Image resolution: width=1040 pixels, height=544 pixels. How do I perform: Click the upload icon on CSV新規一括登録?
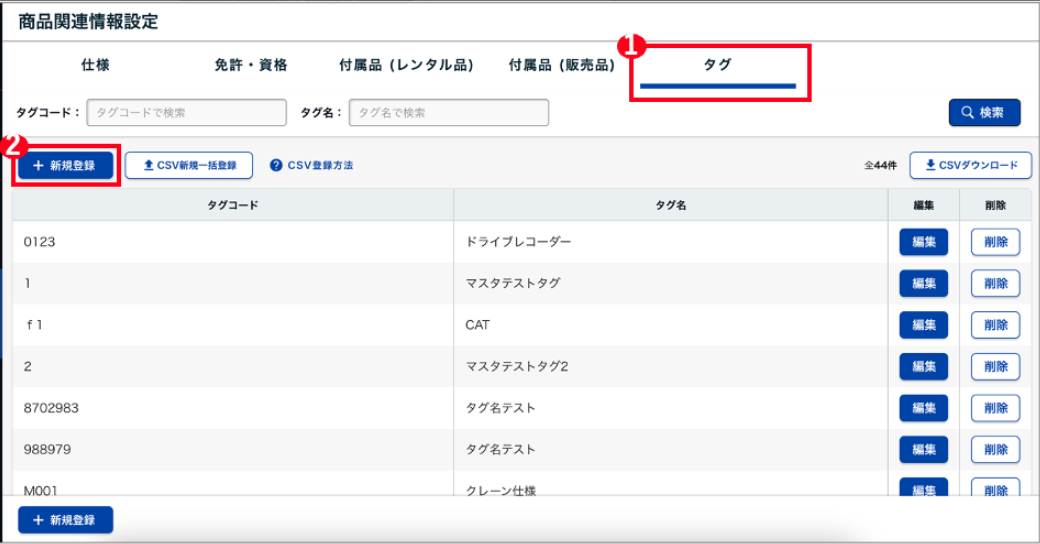coord(148,165)
